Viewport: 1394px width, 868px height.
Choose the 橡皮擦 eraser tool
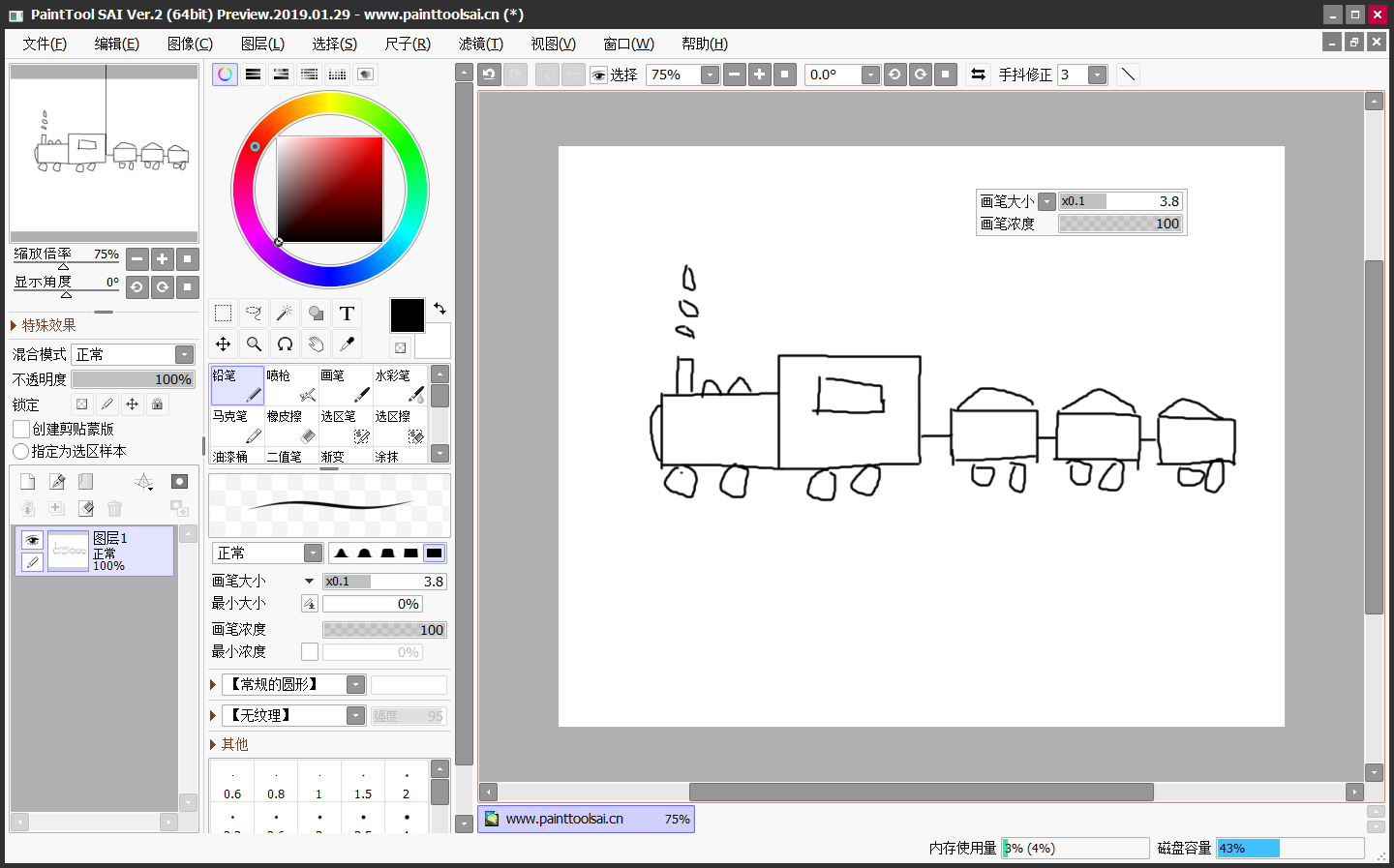coord(291,427)
